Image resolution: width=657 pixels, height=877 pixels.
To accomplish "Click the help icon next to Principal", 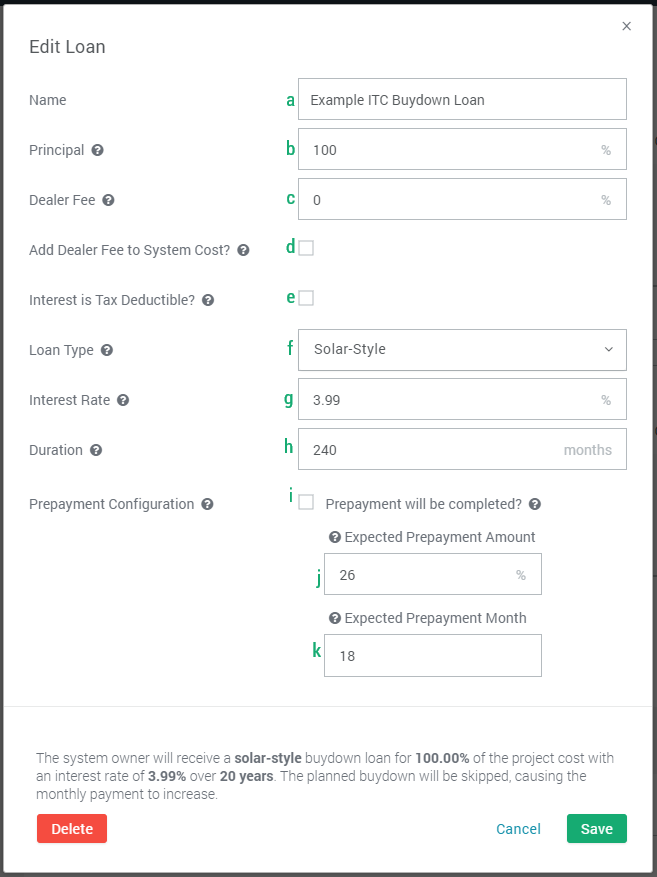I will [x=98, y=150].
